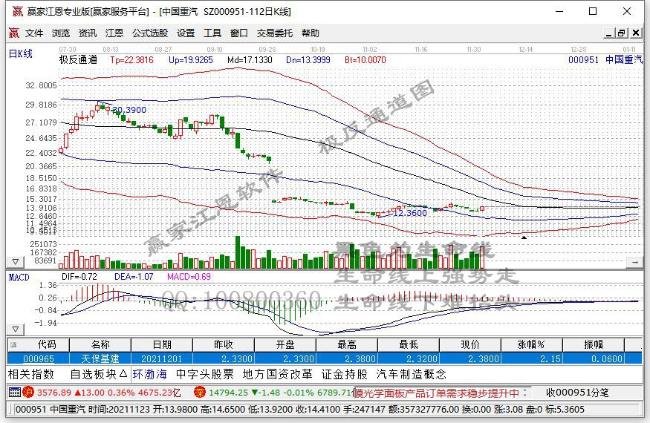Image resolution: width=650 pixels, height=423 pixels.
Task: Select the 000965 code cell
Action: tap(39, 359)
